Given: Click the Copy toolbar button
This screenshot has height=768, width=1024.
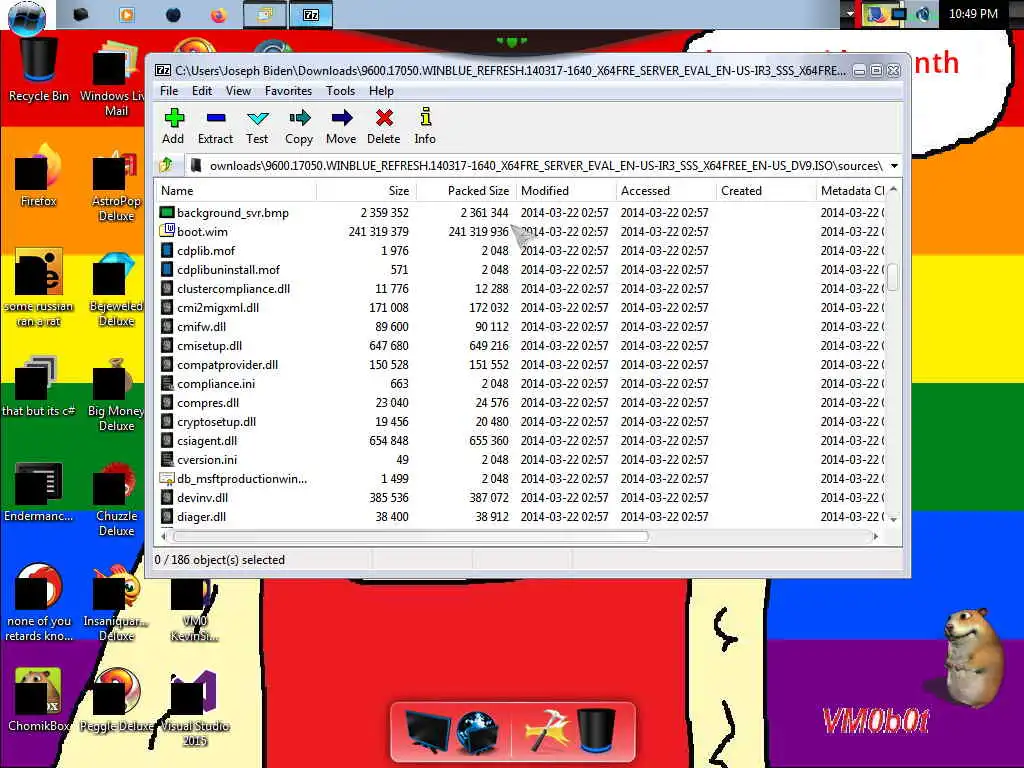Looking at the screenshot, I should [x=298, y=125].
